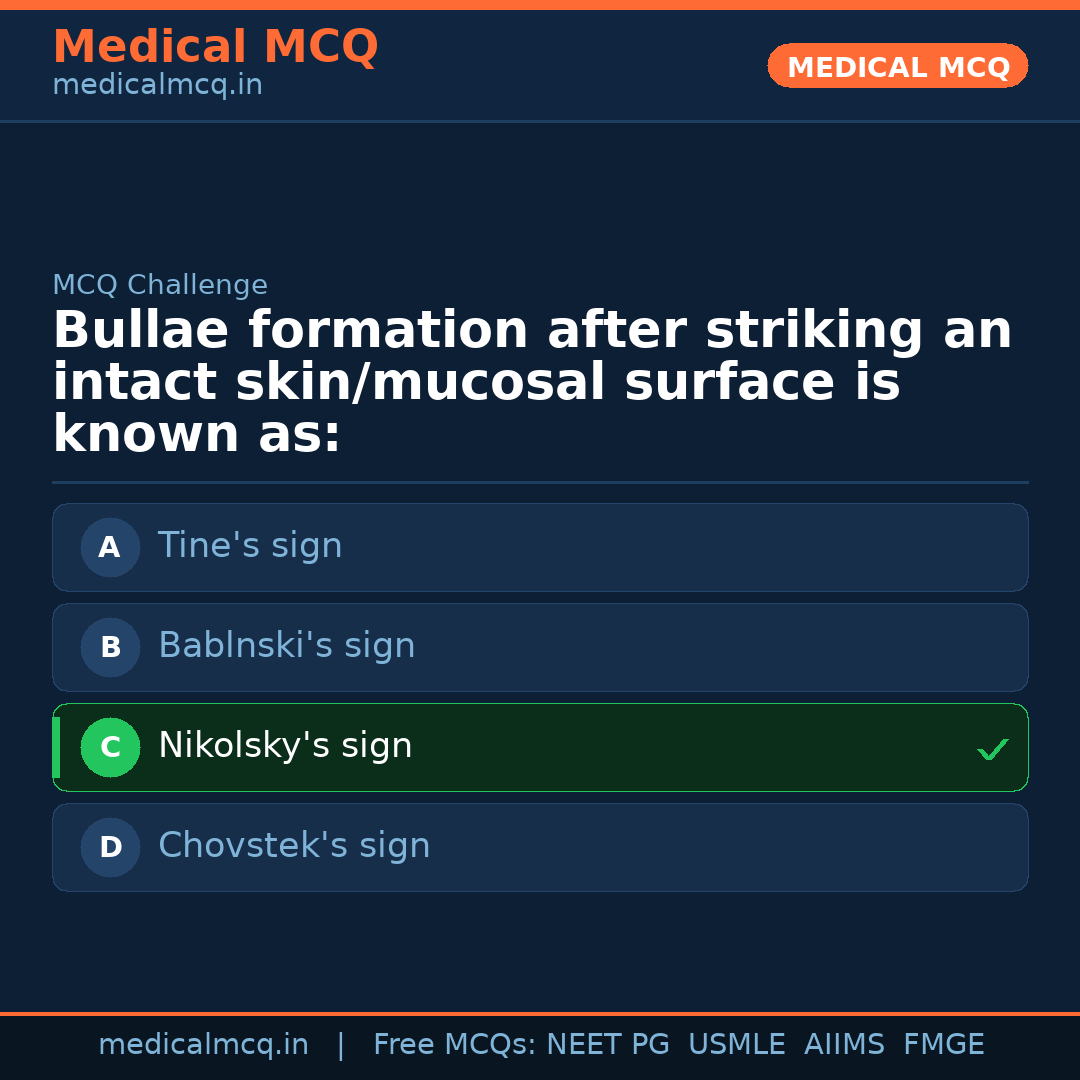Click the green C option circle
The image size is (1080, 1080).
110,747
